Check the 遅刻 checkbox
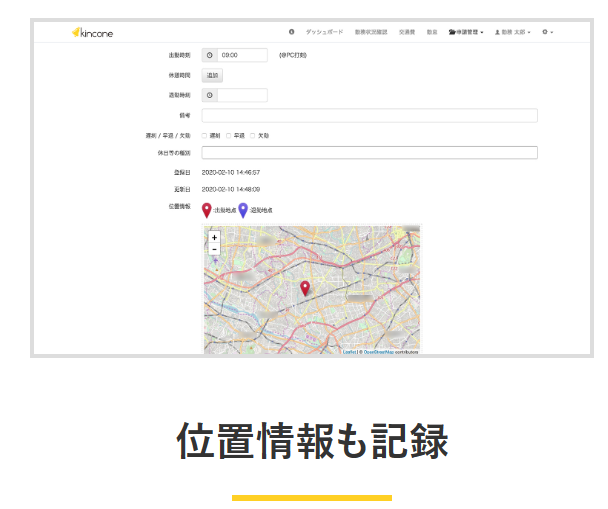Image resolution: width=608 pixels, height=509 pixels. pos(204,135)
